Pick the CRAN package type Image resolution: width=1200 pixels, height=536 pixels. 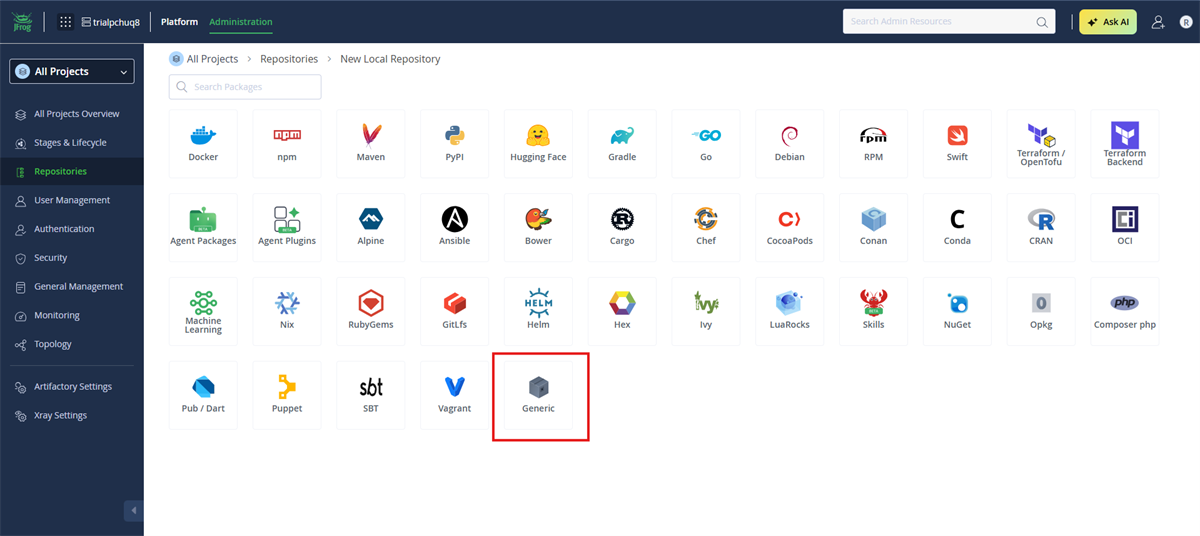coord(1041,228)
